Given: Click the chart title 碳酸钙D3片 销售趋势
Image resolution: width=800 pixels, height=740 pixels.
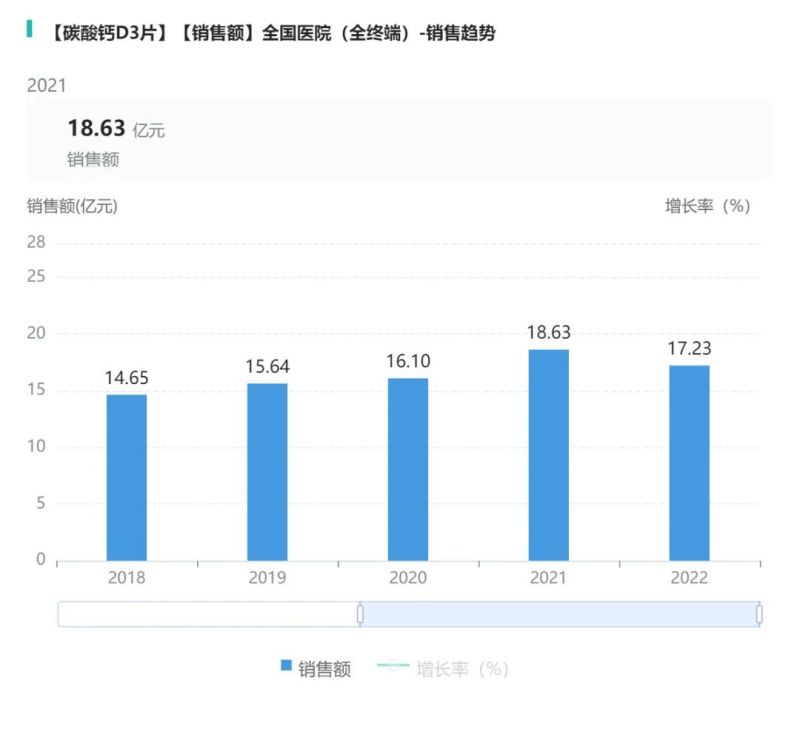Looking at the screenshot, I should coord(270,33).
